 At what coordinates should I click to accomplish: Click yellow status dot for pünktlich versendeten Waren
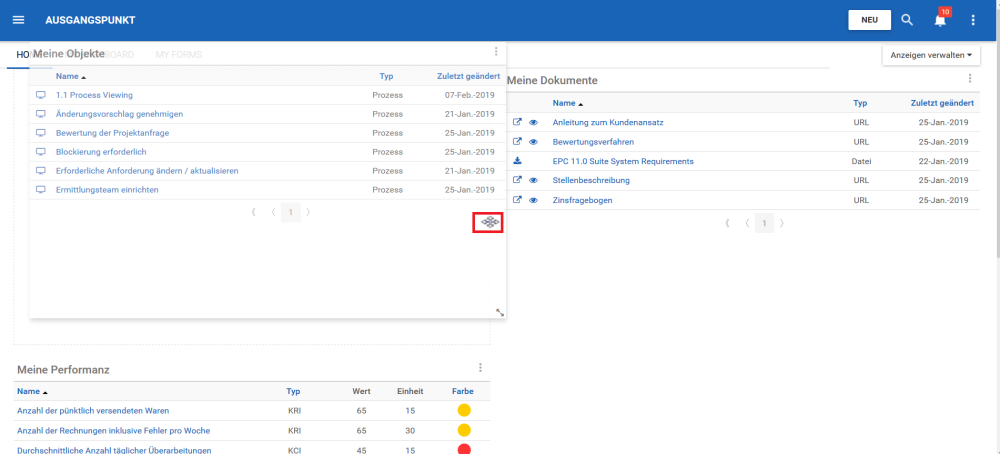tap(464, 410)
